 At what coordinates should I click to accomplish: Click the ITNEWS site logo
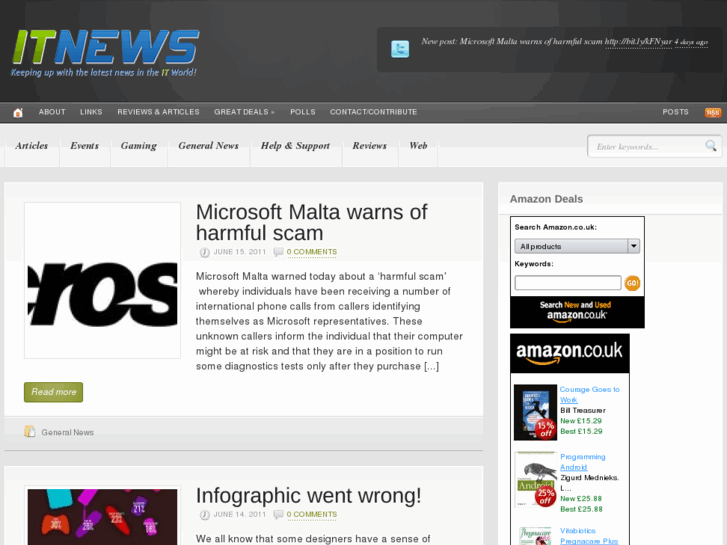pos(105,52)
